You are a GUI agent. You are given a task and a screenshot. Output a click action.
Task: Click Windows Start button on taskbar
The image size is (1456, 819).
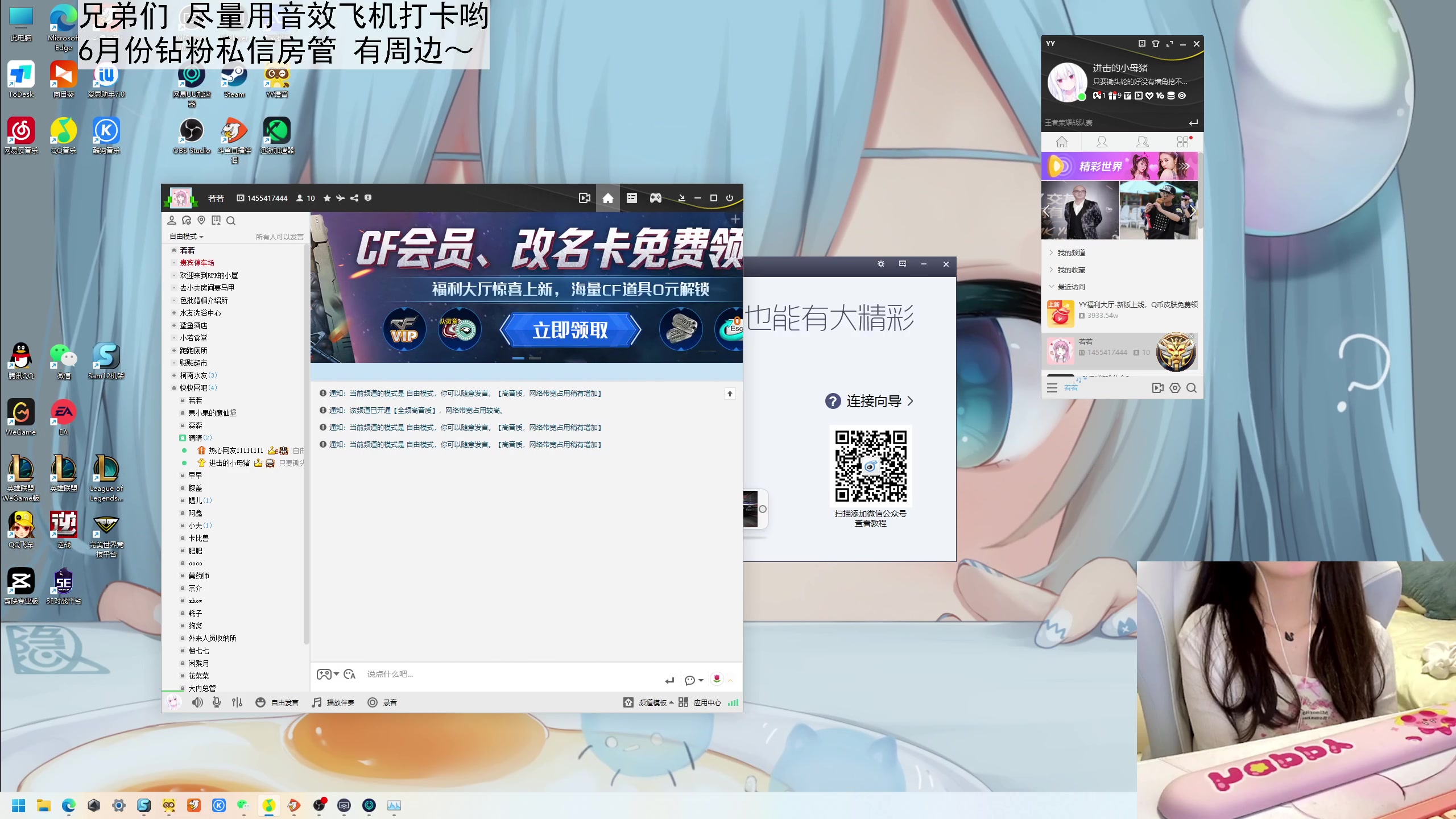point(18,805)
